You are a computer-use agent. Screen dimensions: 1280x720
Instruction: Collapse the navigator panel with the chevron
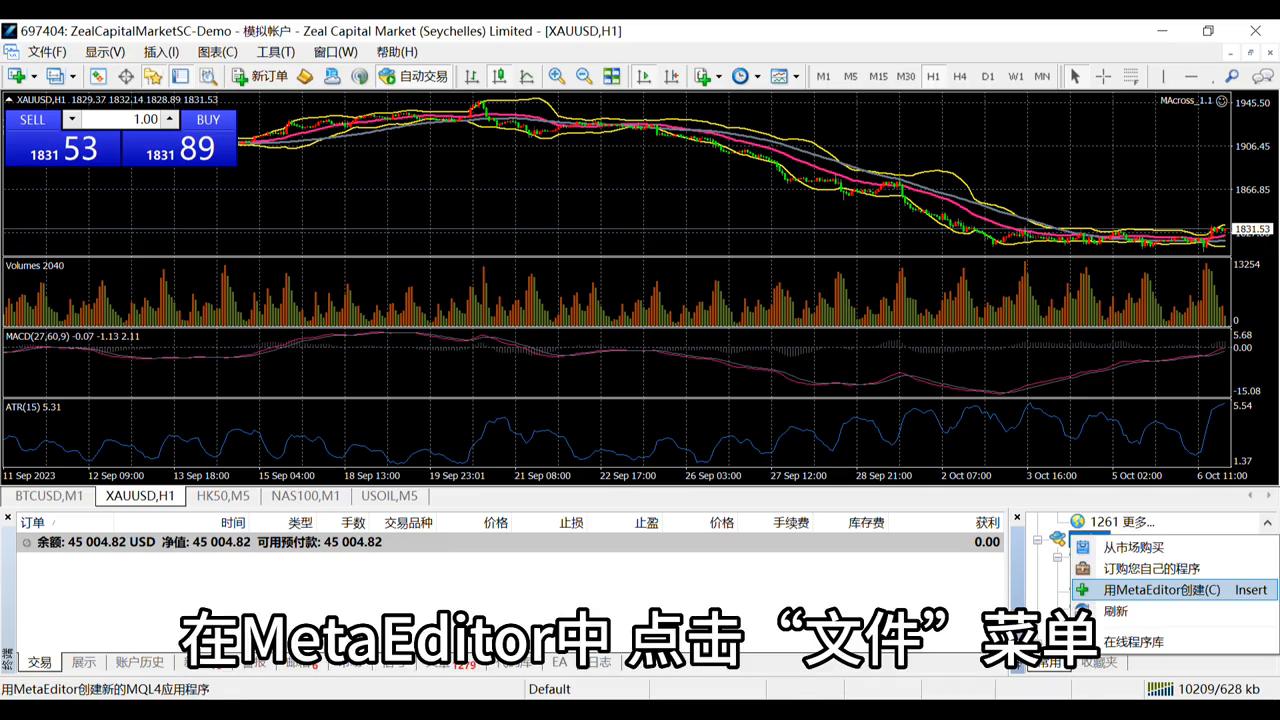tap(1267, 521)
